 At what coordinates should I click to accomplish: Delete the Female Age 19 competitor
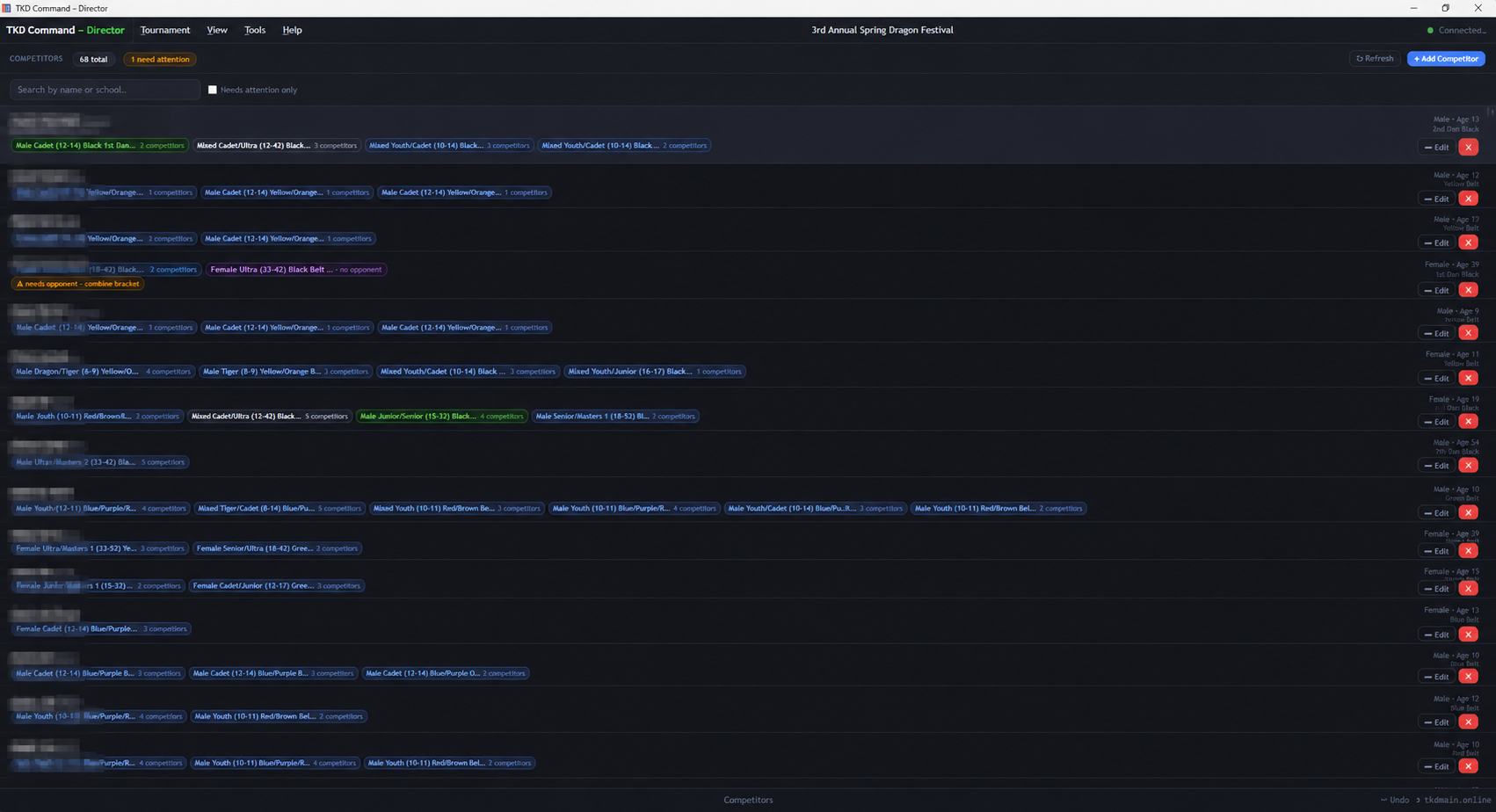(1468, 422)
